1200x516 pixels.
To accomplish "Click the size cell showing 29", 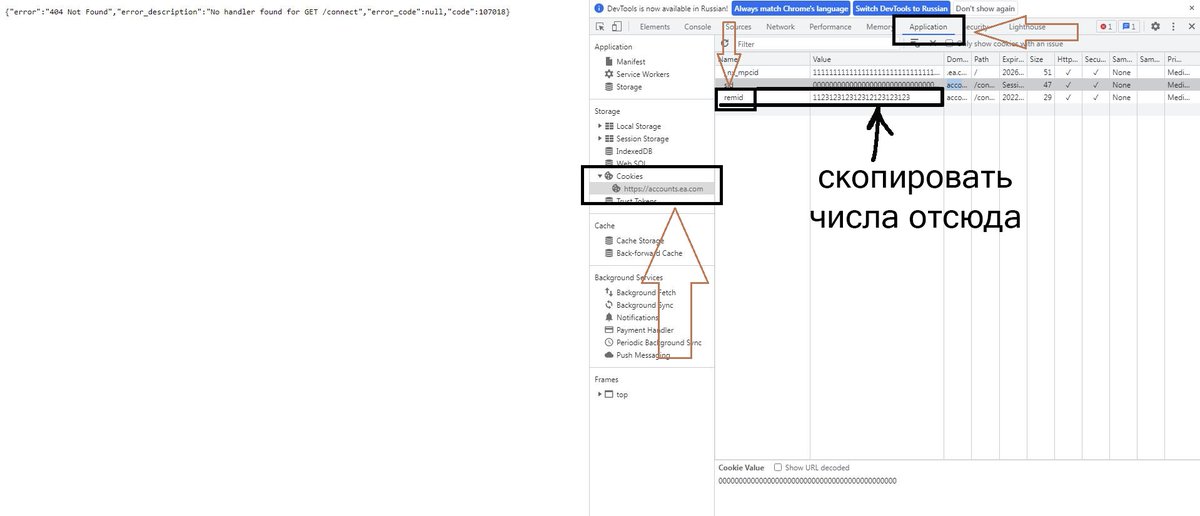I will click(1041, 98).
